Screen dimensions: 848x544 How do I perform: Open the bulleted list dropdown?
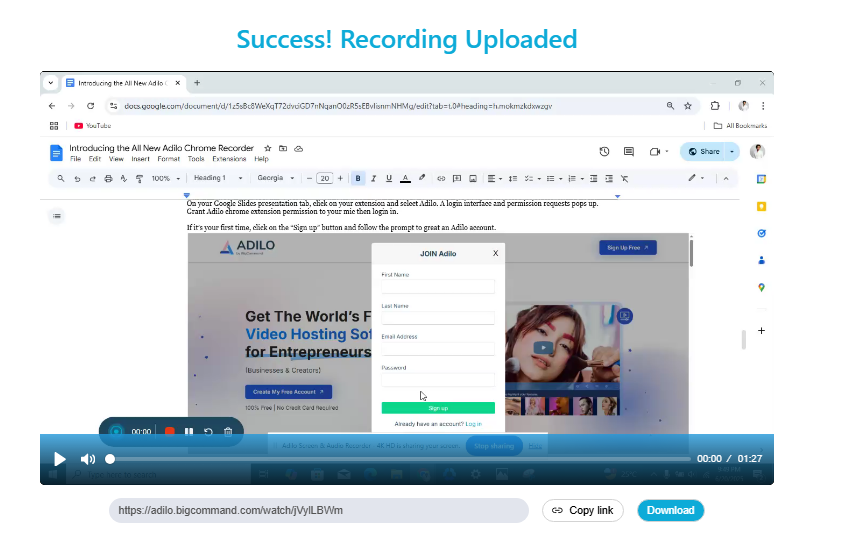(x=554, y=178)
